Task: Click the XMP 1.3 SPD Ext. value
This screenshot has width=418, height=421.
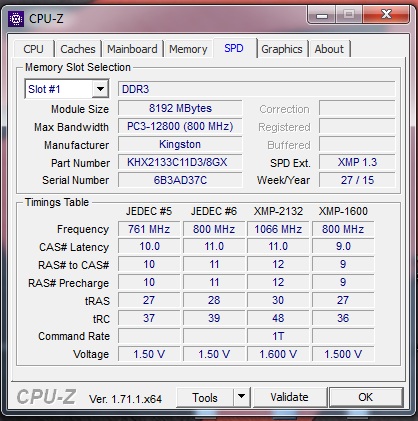Action: point(357,162)
